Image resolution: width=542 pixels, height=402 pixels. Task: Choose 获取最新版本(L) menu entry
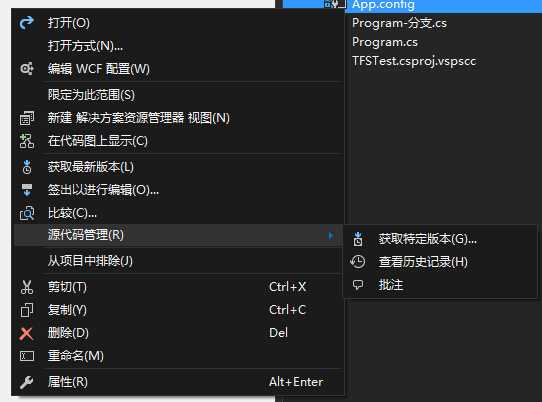pyautogui.click(x=178, y=167)
